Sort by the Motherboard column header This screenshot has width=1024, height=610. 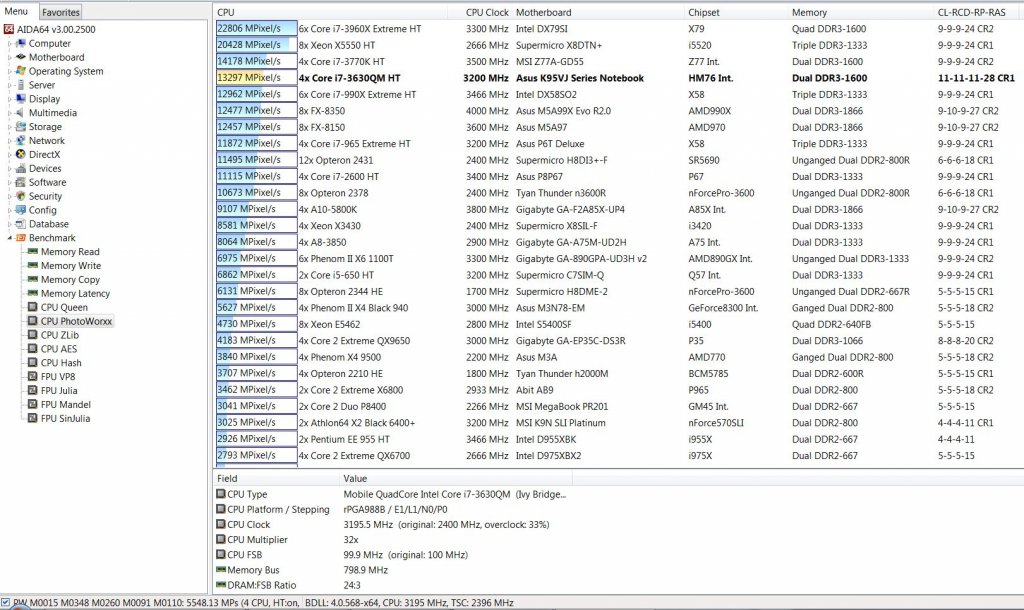point(598,12)
